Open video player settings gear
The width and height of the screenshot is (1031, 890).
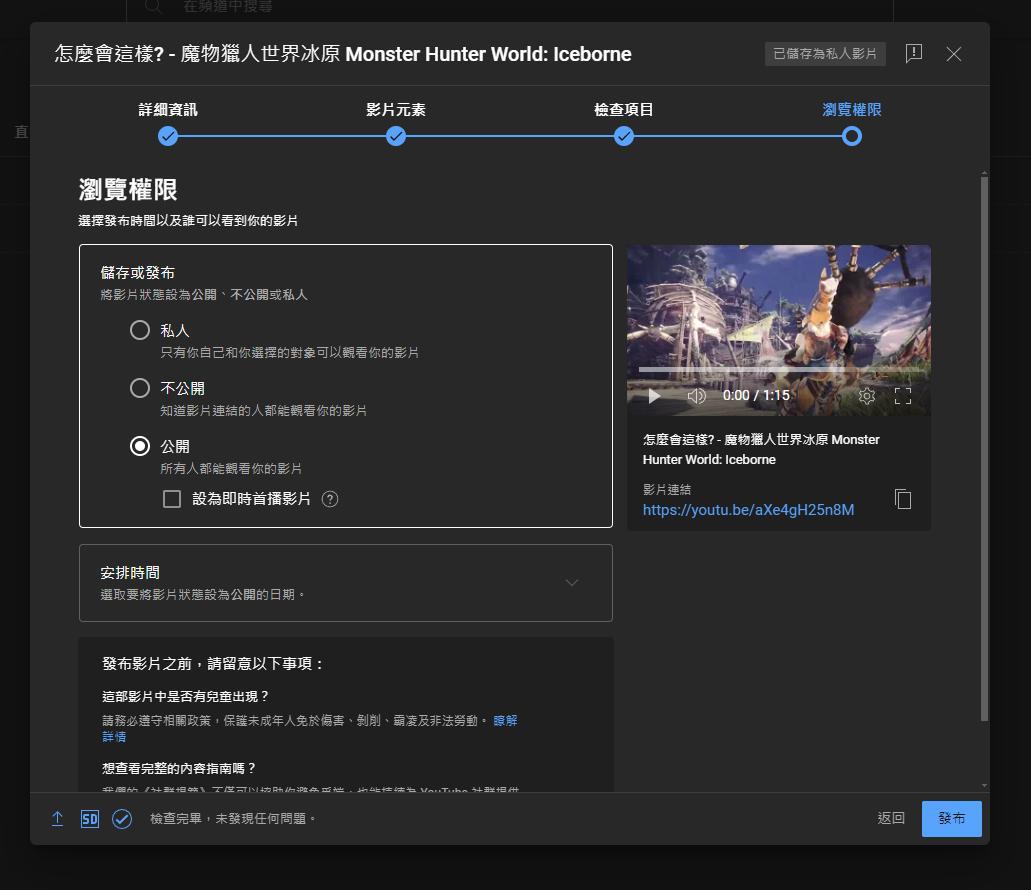coord(867,396)
